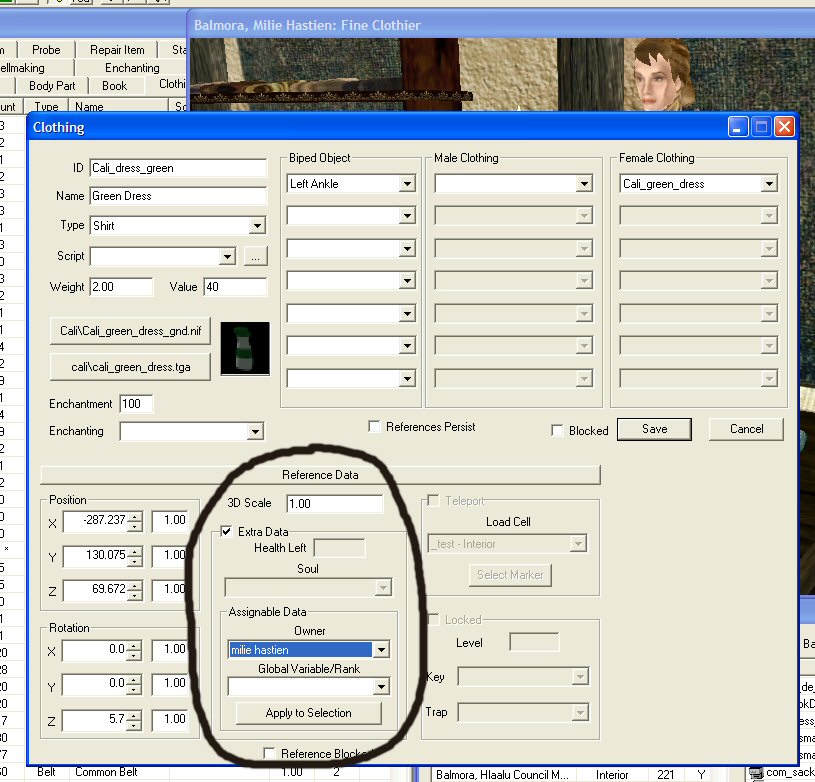Increase Position Y with spinner up arrow
The image size is (815, 782).
click(135, 552)
